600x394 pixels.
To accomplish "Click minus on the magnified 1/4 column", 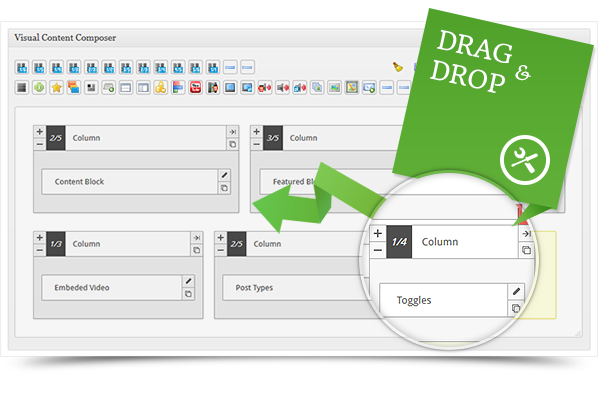I will tap(378, 250).
